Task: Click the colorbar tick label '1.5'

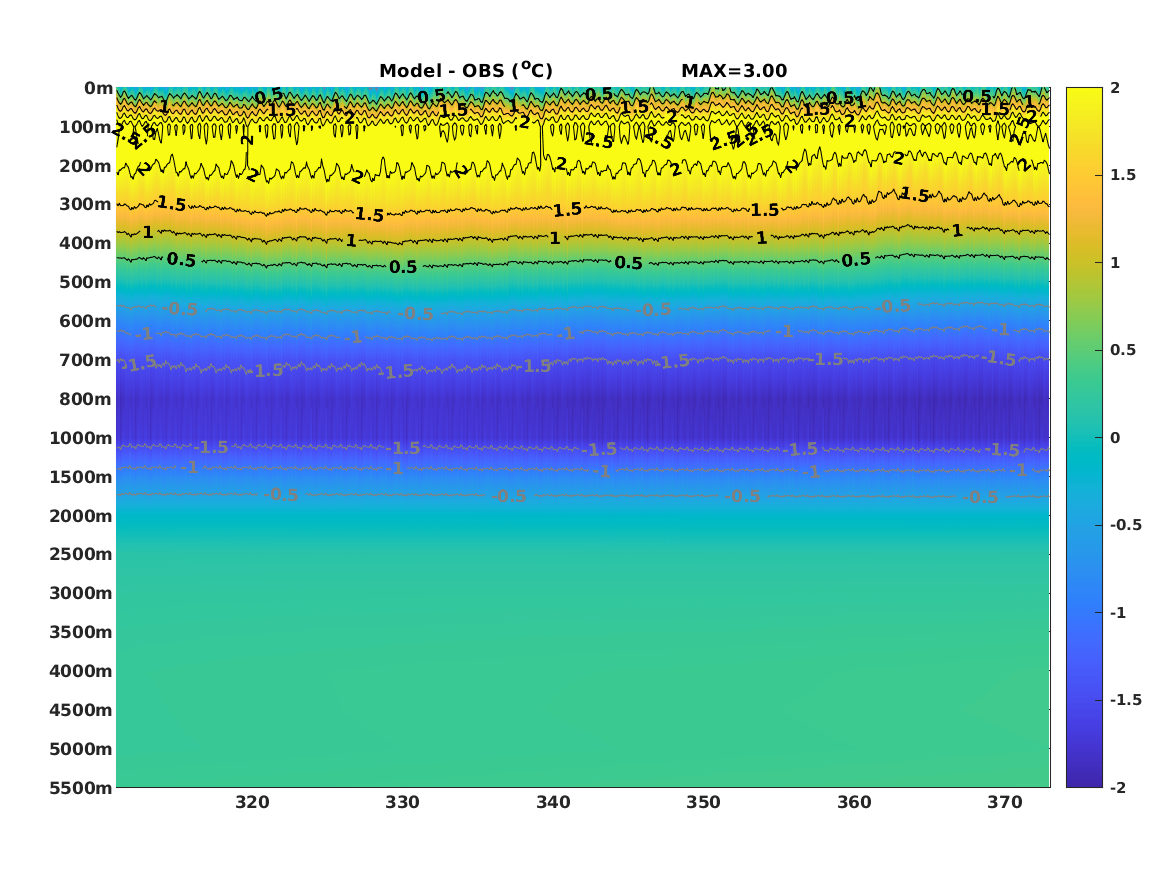Action: pos(1122,176)
